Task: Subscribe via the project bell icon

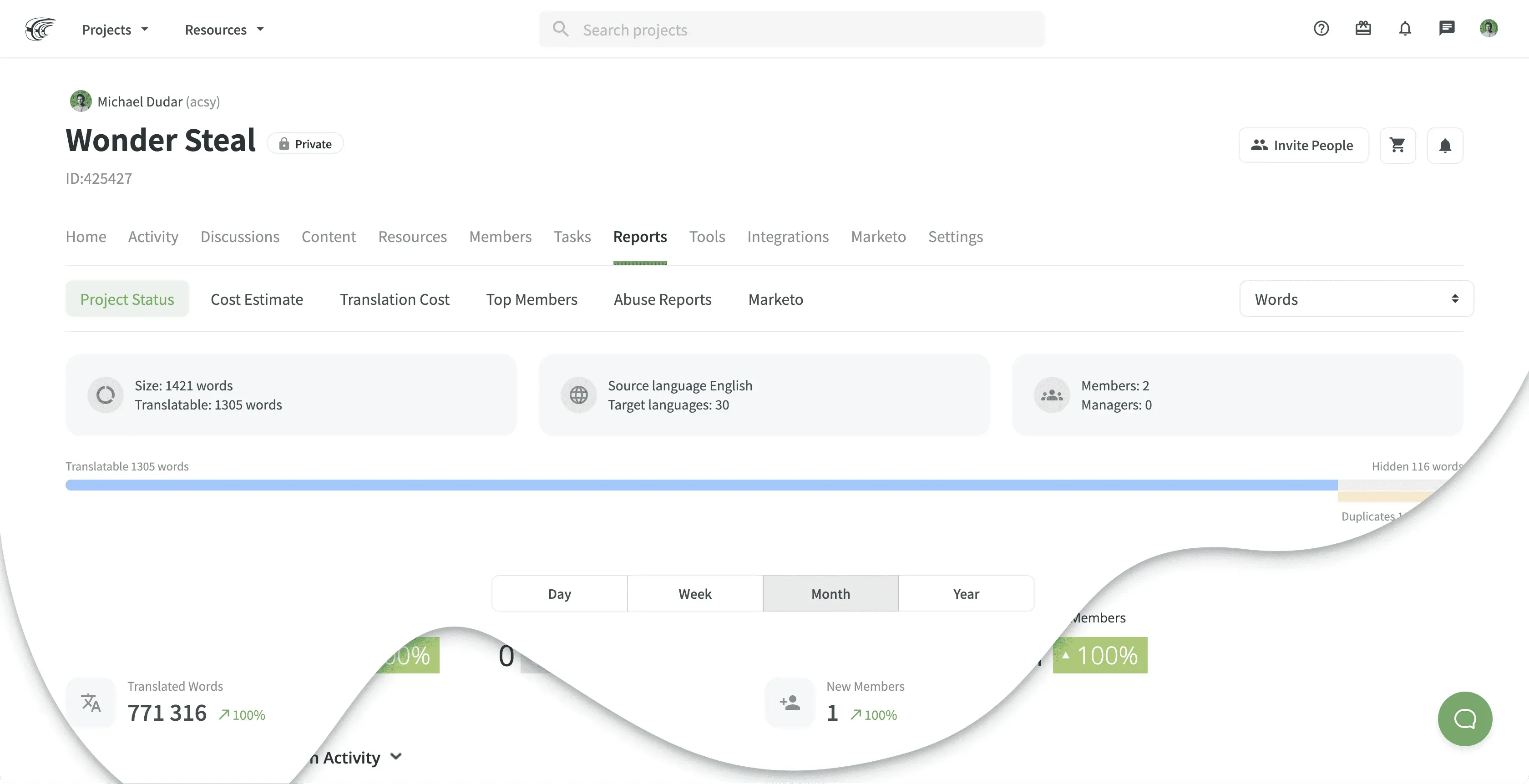Action: click(1445, 145)
